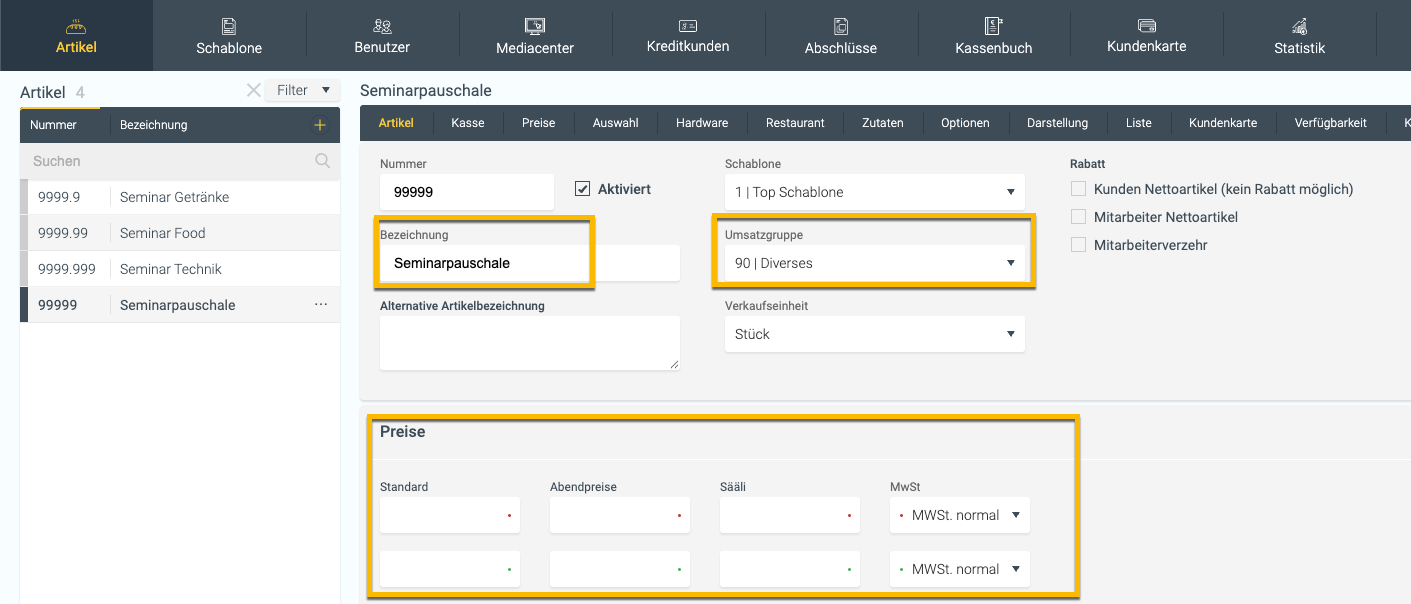Screen dimensions: 1411x604
Task: Check the Mitarbeiterverzehr option
Action: tap(1078, 245)
